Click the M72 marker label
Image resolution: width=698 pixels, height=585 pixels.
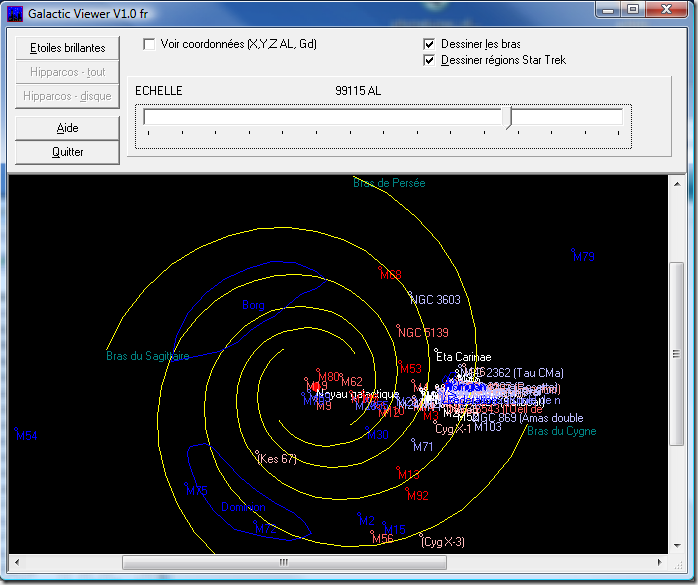point(266,528)
